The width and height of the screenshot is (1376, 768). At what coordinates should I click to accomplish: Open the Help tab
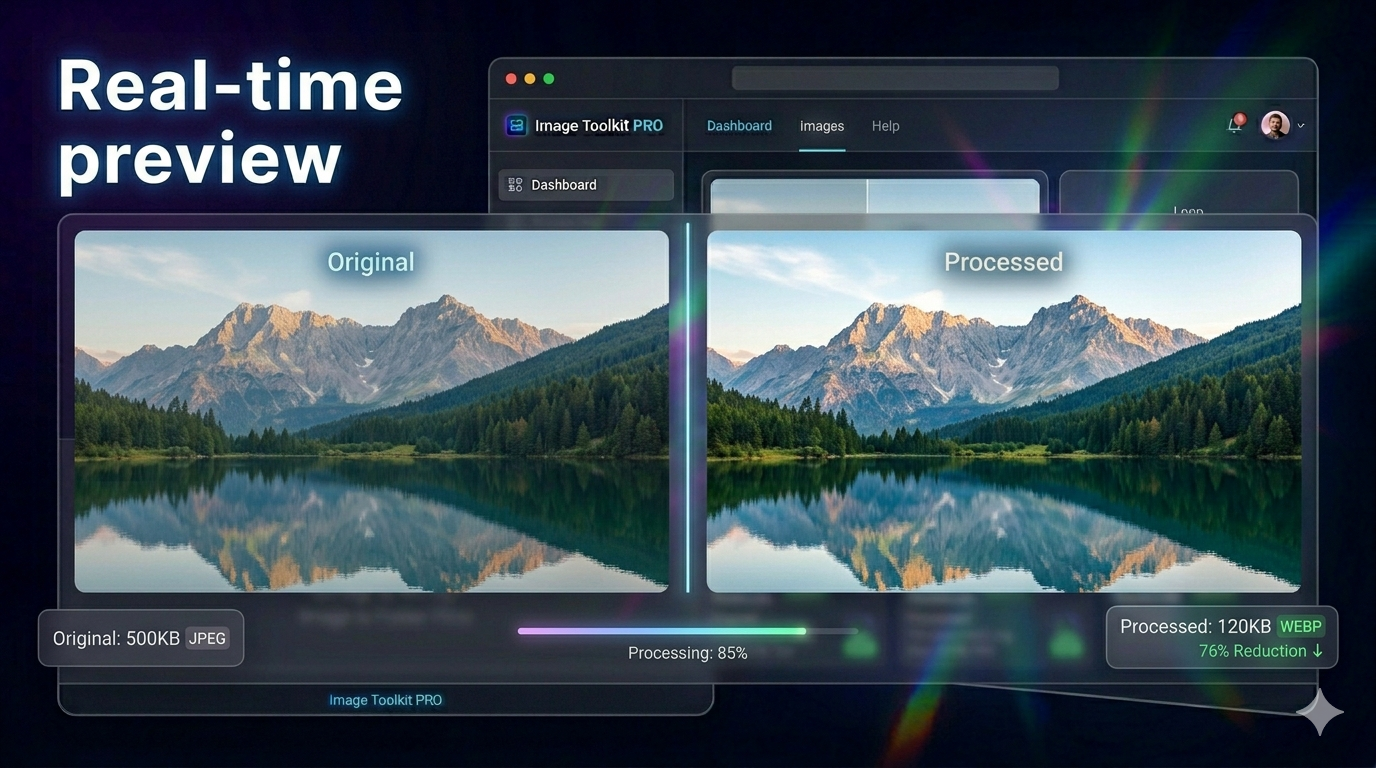(885, 126)
